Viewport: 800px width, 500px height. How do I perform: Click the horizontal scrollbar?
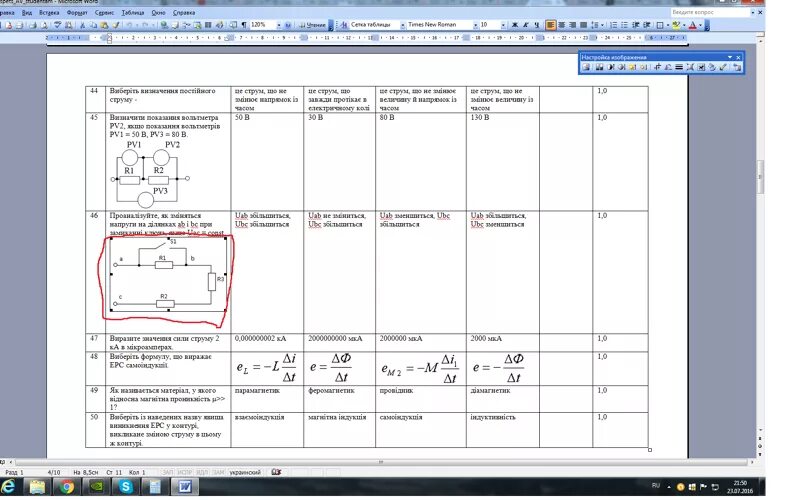click(380, 462)
